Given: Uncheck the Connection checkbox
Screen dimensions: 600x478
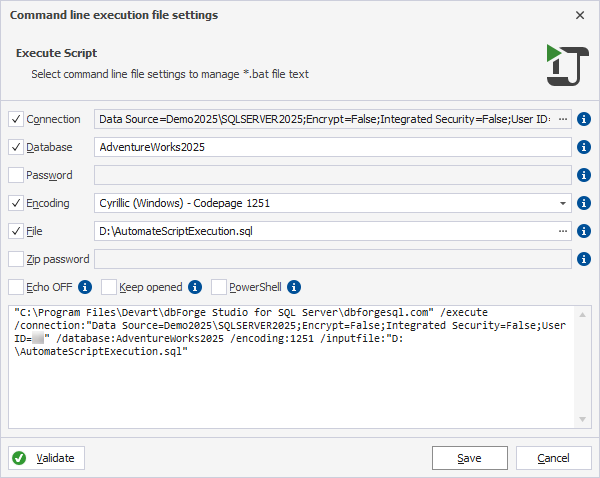Looking at the screenshot, I should (16, 119).
